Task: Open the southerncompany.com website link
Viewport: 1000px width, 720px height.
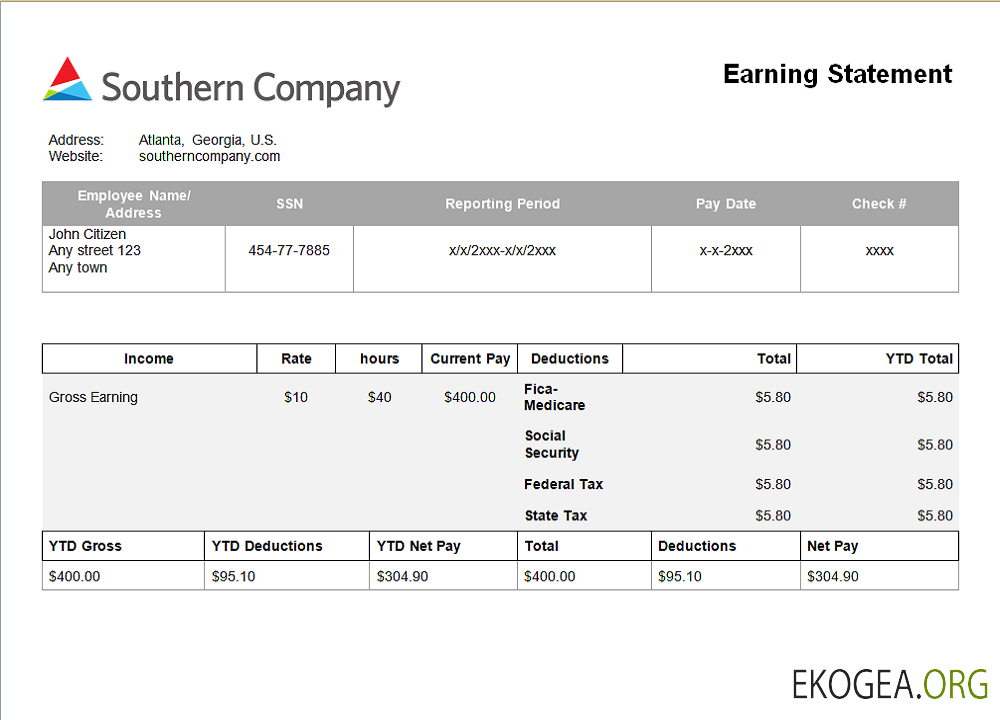Action: point(209,156)
